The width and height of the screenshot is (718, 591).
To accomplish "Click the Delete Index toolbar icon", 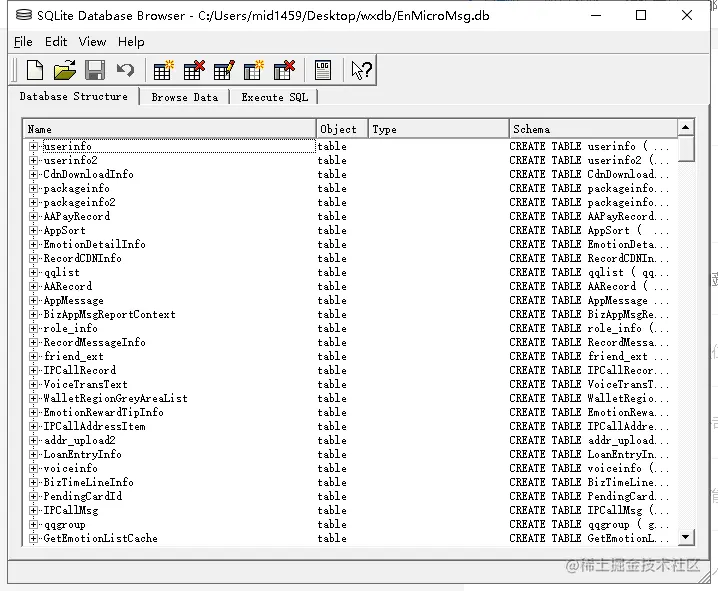I will [284, 70].
